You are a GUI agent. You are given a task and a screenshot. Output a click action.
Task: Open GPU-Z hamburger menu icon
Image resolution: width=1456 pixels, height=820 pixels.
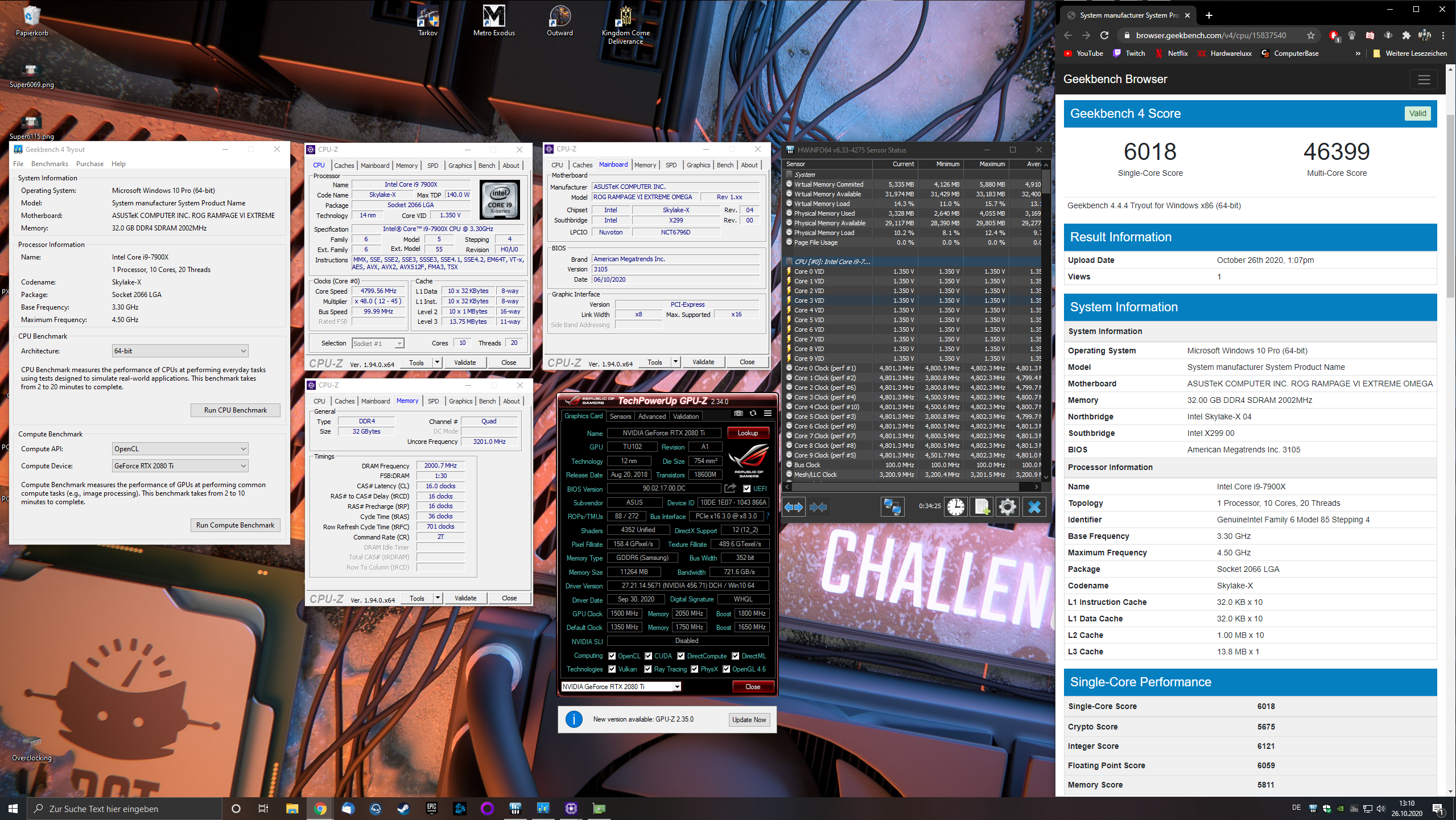768,414
